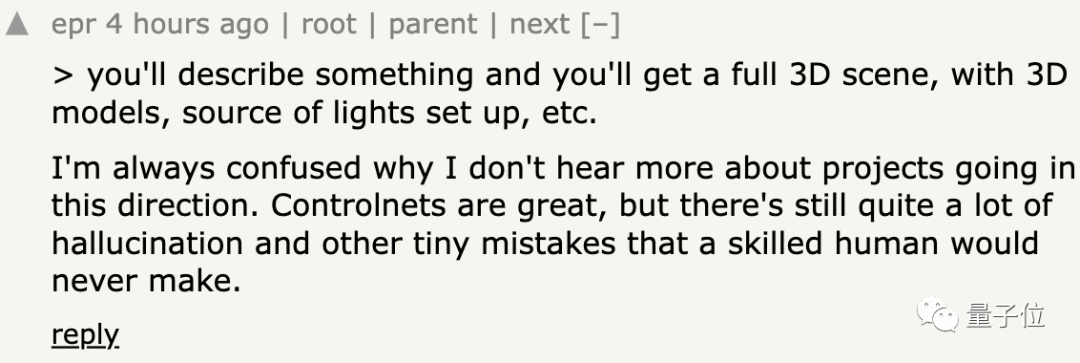1080x363 pixels.
Task: Upvote the comment by epr
Action: tap(17, 25)
